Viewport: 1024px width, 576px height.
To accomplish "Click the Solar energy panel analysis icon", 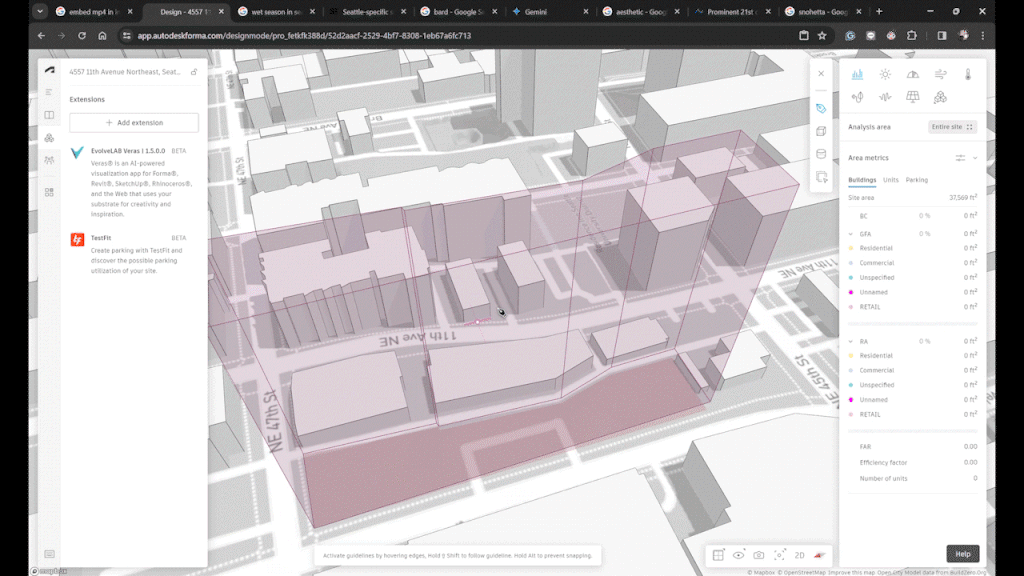I will (912, 97).
